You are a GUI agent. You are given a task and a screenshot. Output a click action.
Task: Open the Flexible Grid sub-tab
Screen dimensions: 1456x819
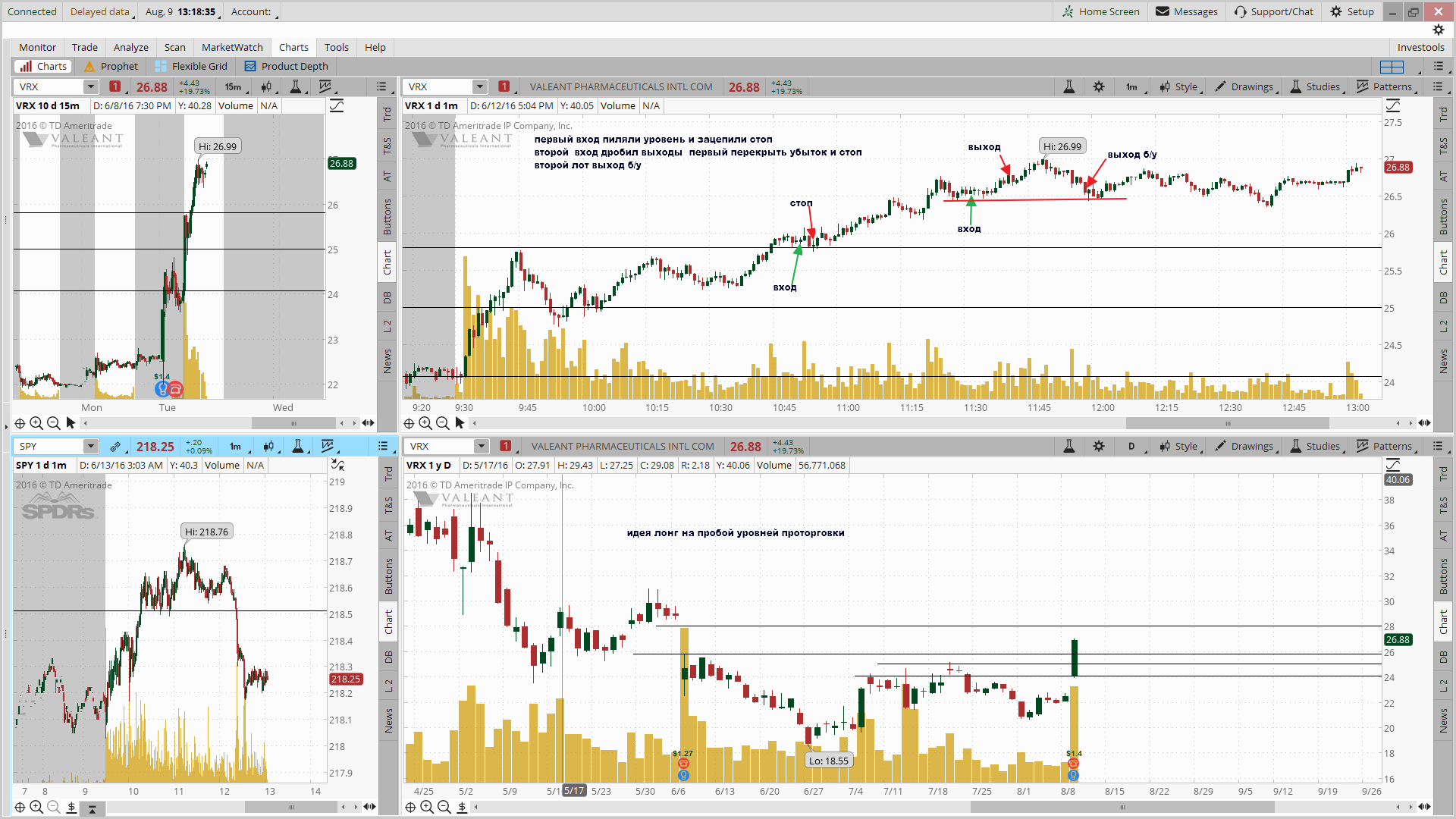[x=191, y=66]
